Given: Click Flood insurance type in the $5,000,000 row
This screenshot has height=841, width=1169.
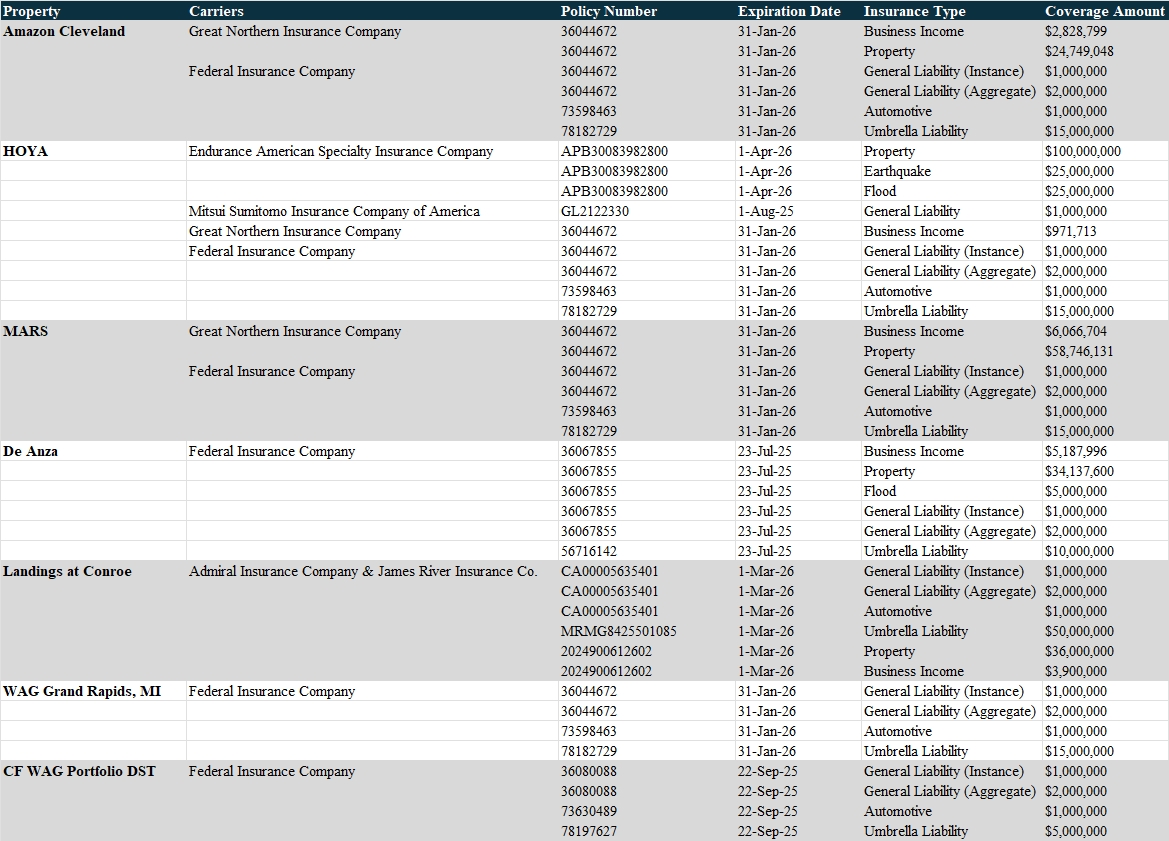Looking at the screenshot, I should pyautogui.click(x=880, y=491).
